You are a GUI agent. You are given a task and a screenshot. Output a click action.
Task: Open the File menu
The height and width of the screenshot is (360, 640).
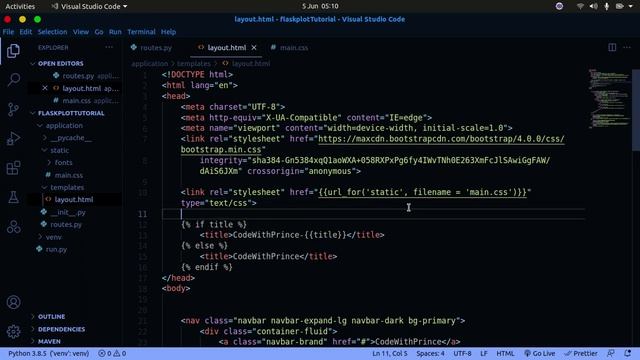pos(8,32)
